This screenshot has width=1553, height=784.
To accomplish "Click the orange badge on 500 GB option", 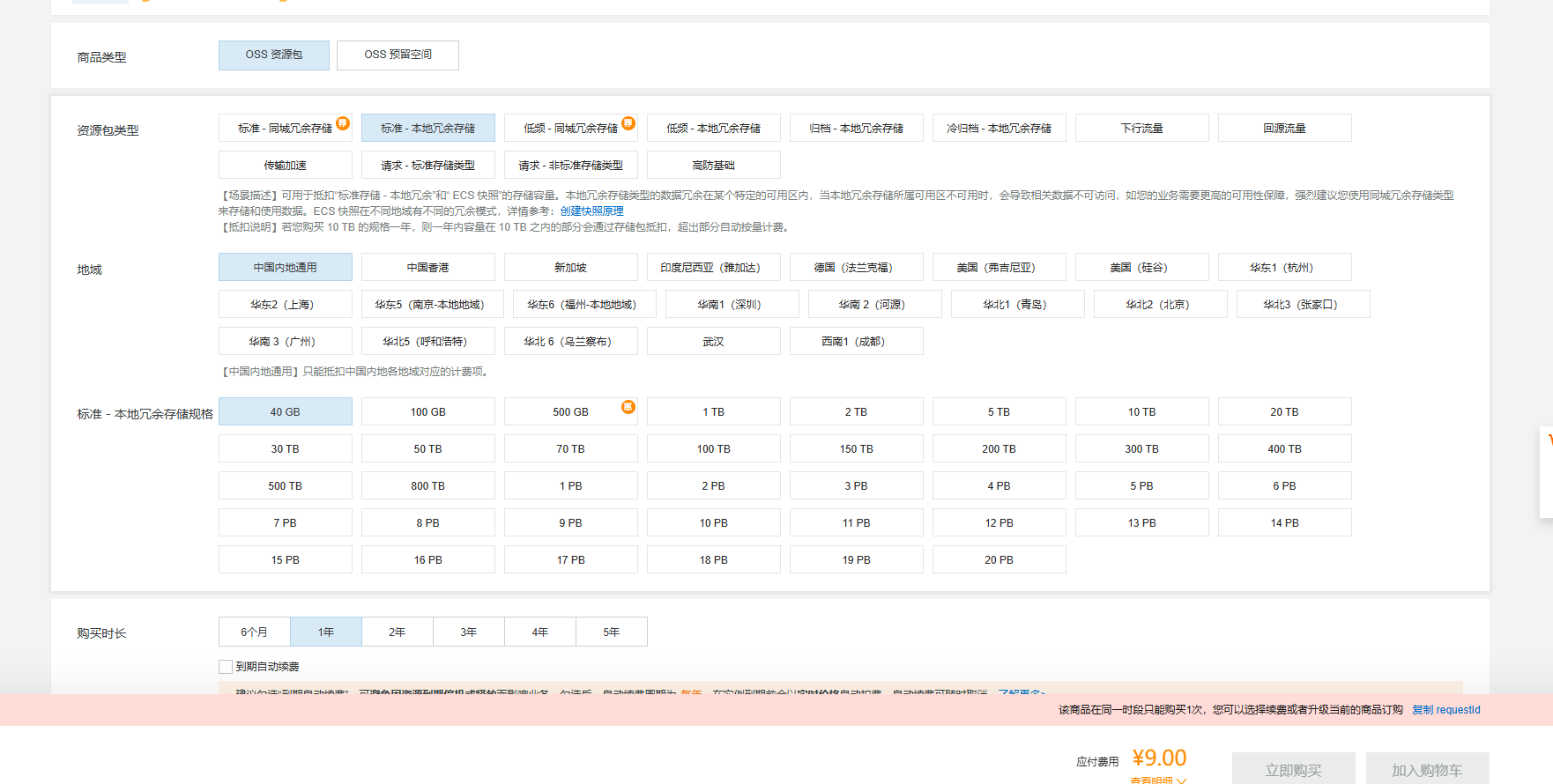I will pos(628,407).
